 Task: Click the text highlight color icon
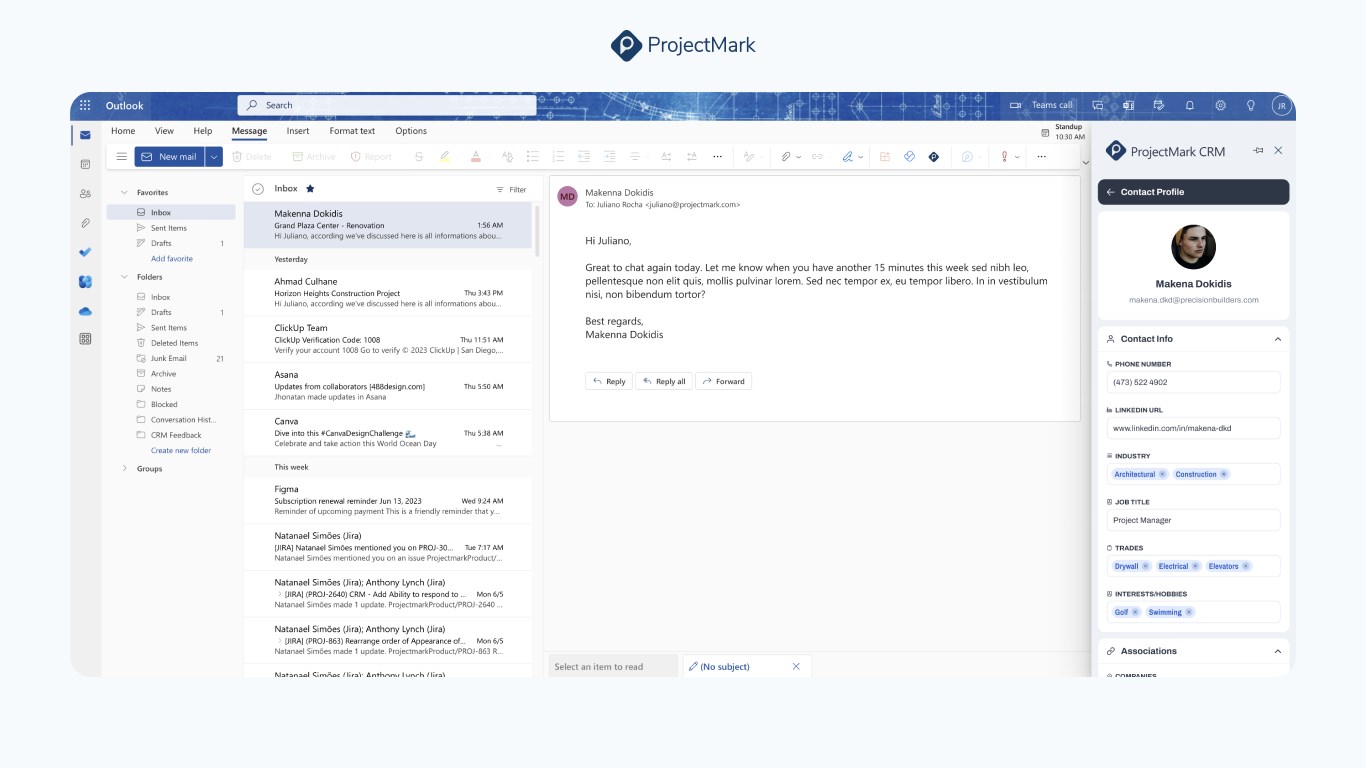pyautogui.click(x=445, y=157)
